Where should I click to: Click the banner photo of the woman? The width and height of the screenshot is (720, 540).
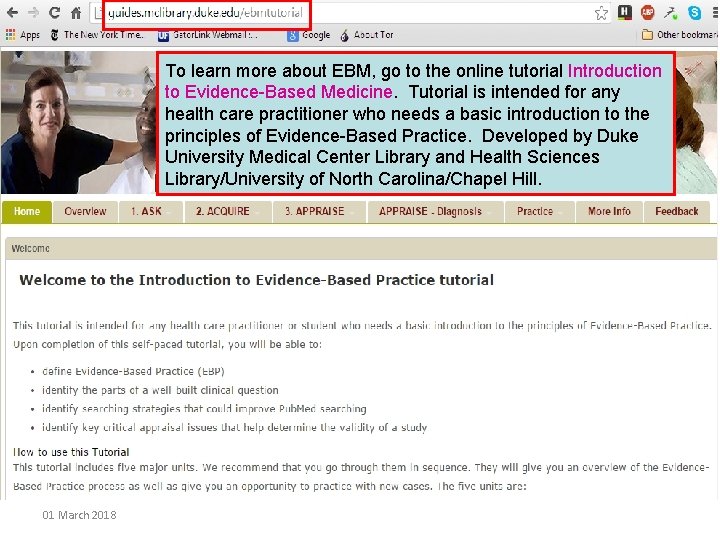point(78,123)
